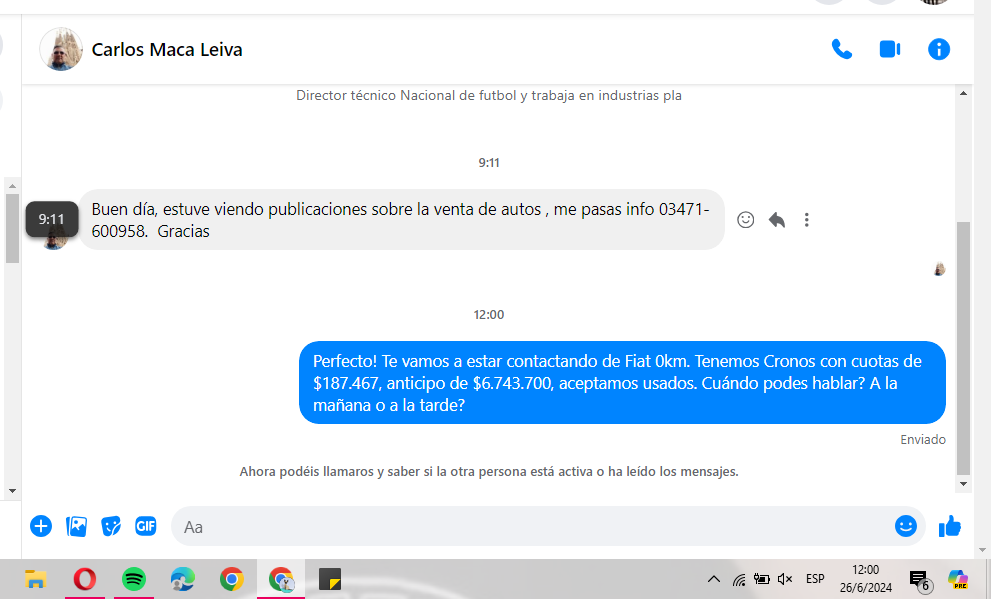Toggle the muted volume icon in the tray
The width and height of the screenshot is (991, 599).
click(785, 579)
